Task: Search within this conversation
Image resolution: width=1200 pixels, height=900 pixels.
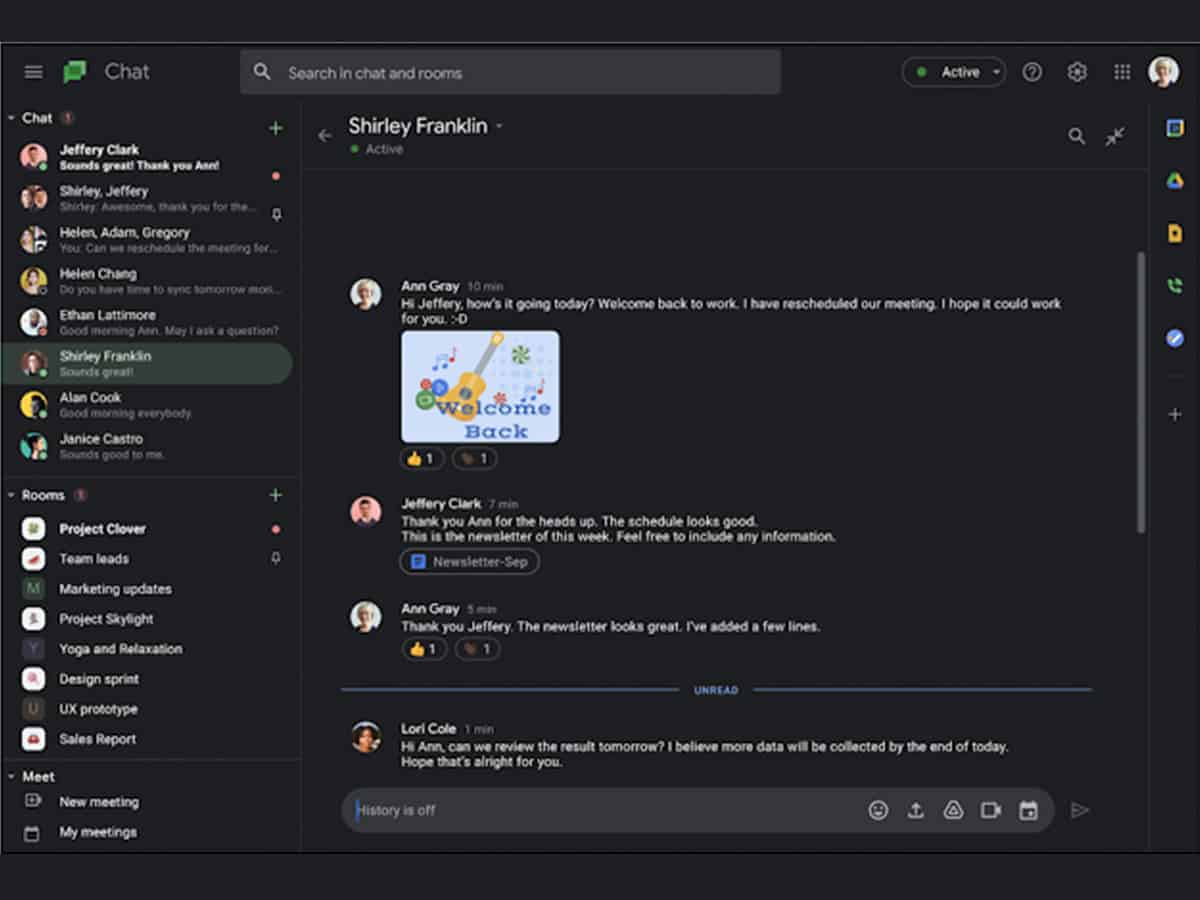Action: pyautogui.click(x=1076, y=136)
